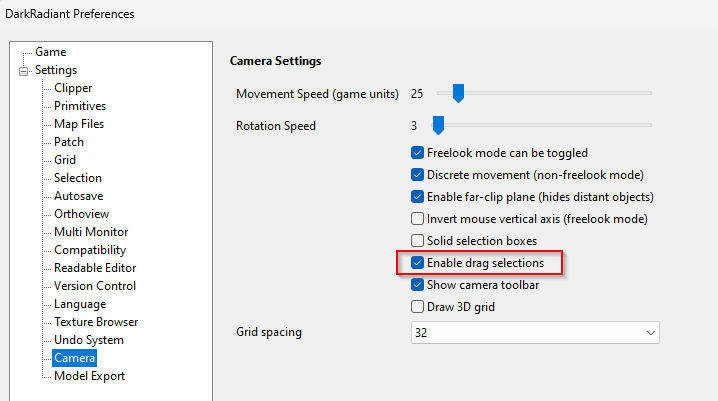Image resolution: width=718 pixels, height=401 pixels.
Task: Go to Autosave settings
Action: pyautogui.click(x=78, y=196)
